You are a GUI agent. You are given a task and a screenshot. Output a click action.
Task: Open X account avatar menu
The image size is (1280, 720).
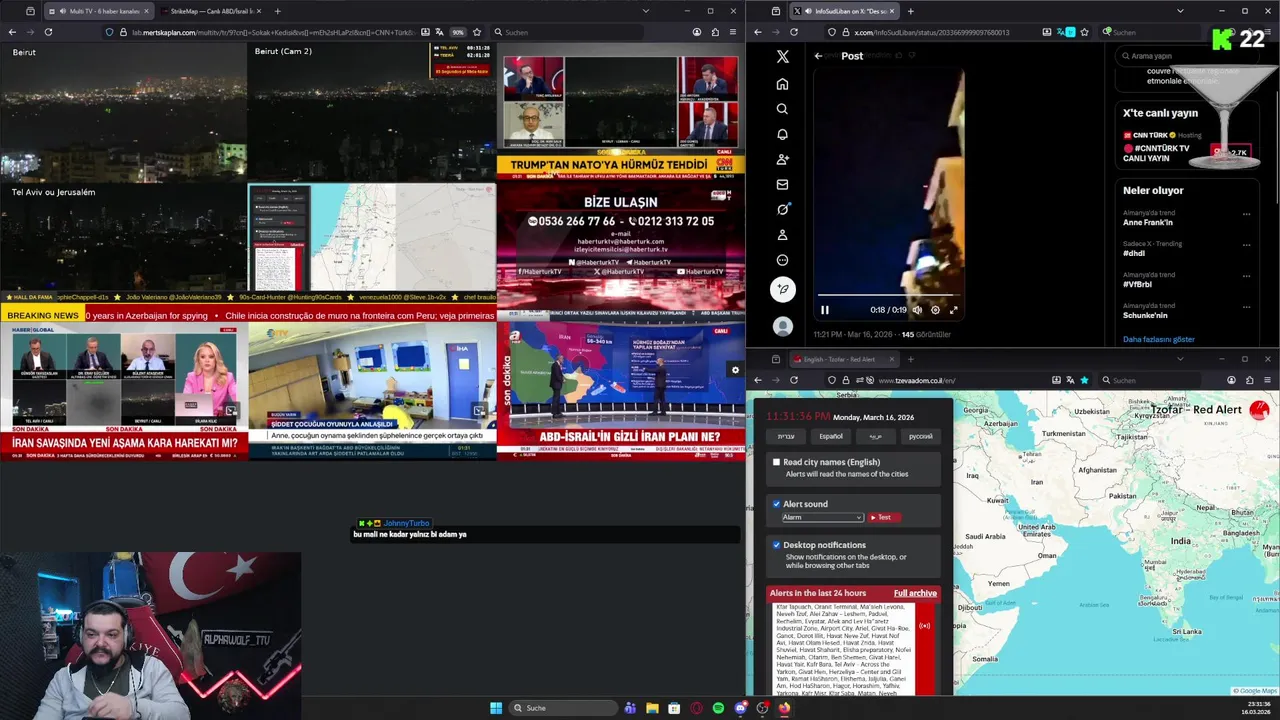tap(783, 326)
